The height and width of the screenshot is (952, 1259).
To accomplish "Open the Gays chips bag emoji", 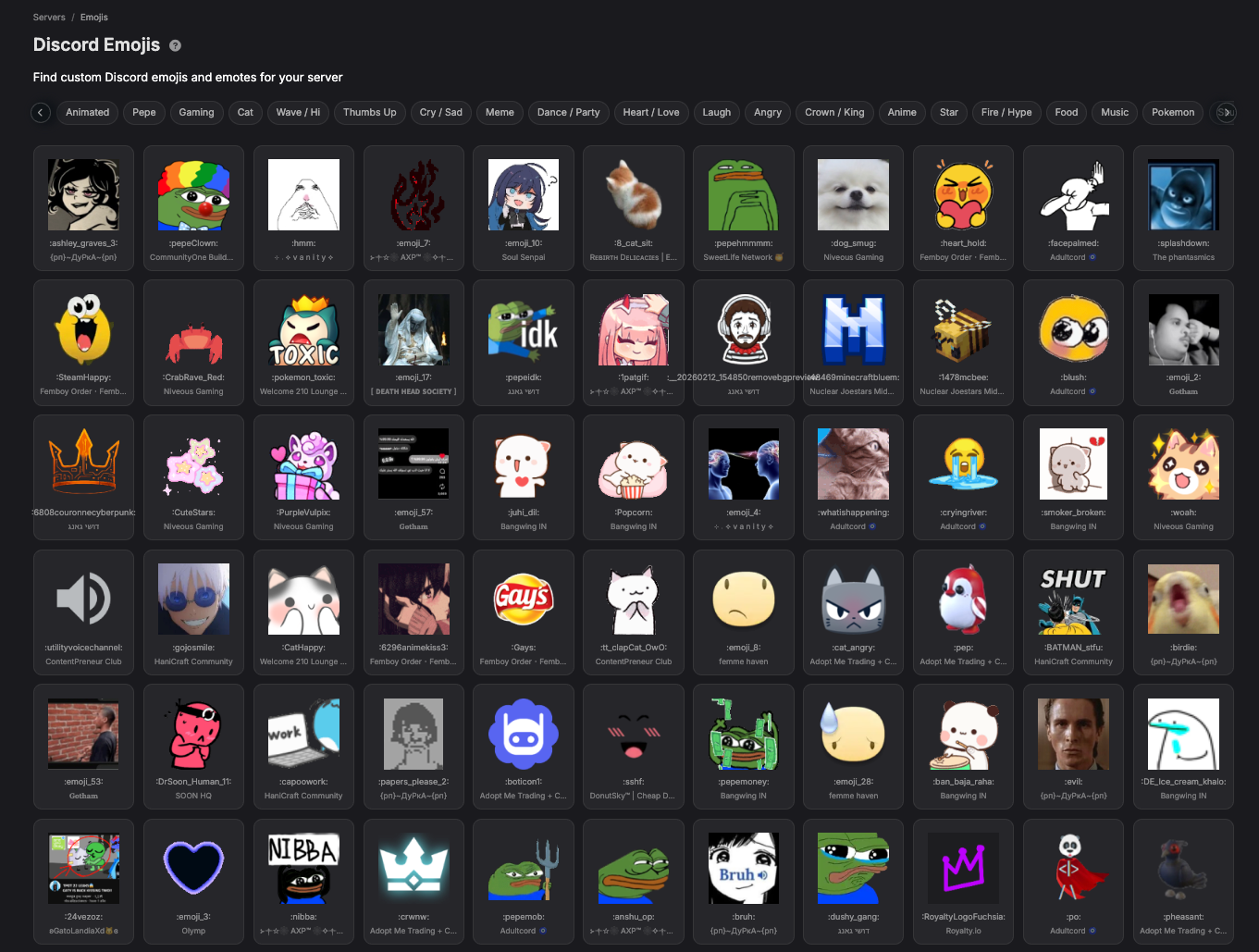I will point(524,600).
